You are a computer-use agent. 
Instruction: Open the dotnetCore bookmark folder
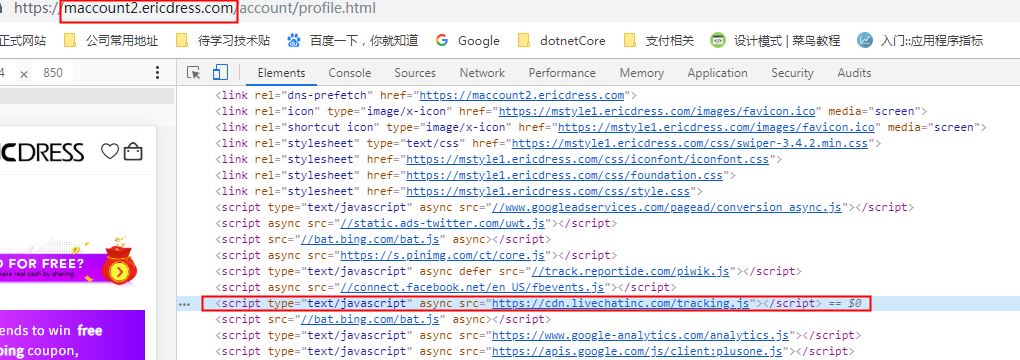click(x=561, y=40)
